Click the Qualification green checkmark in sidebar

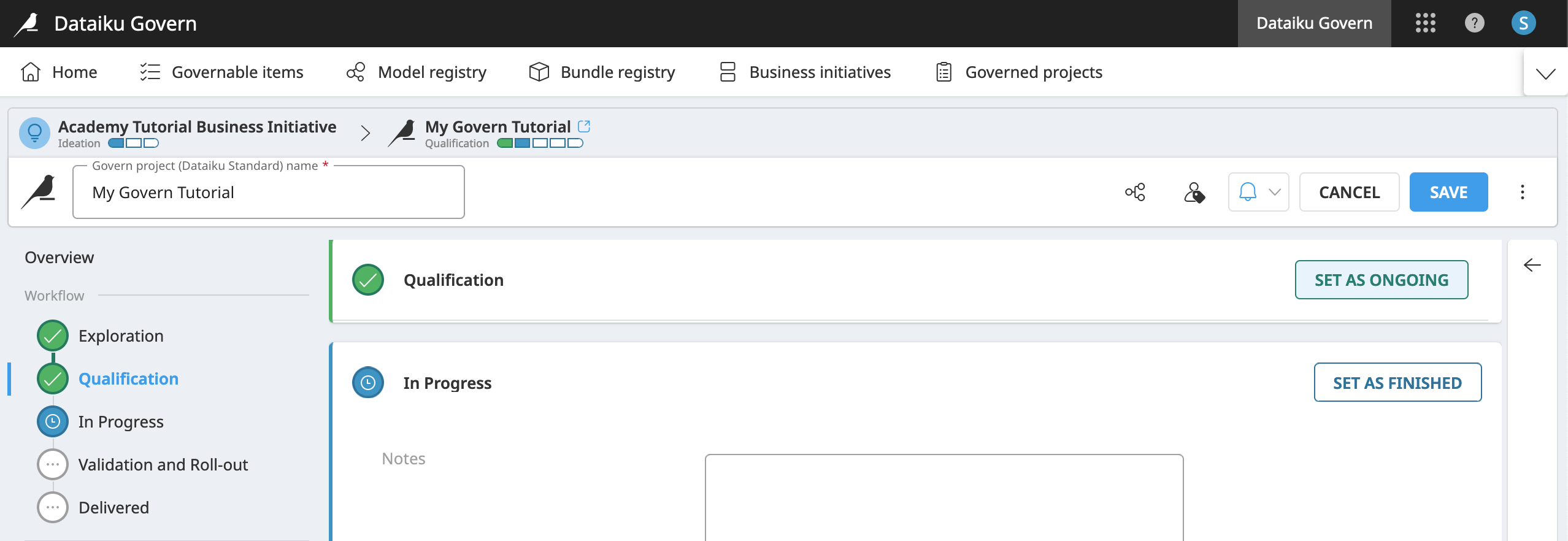click(53, 378)
